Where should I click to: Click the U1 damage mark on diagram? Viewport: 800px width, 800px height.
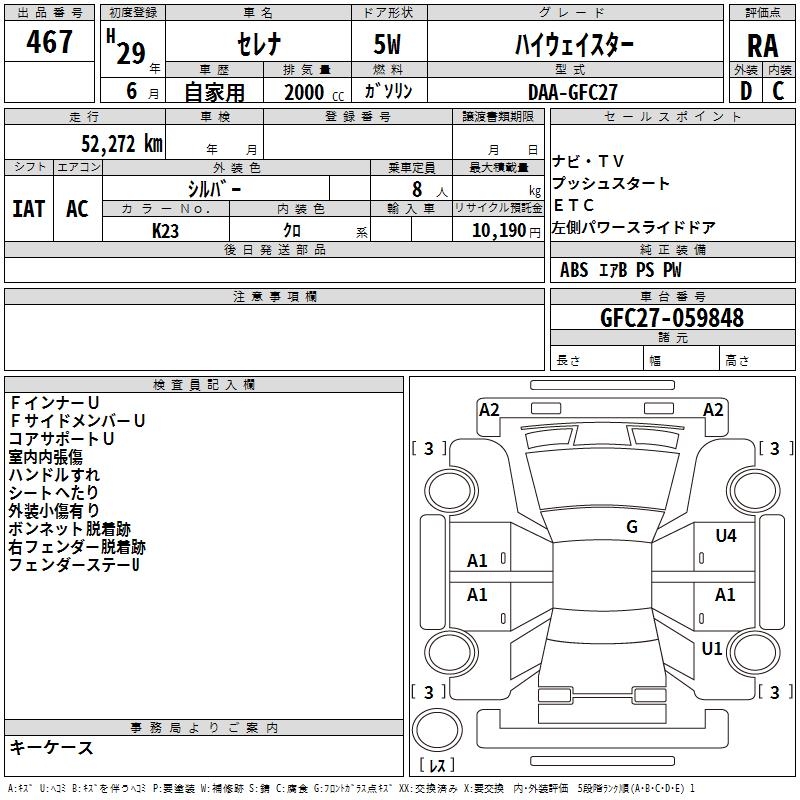(x=711, y=649)
